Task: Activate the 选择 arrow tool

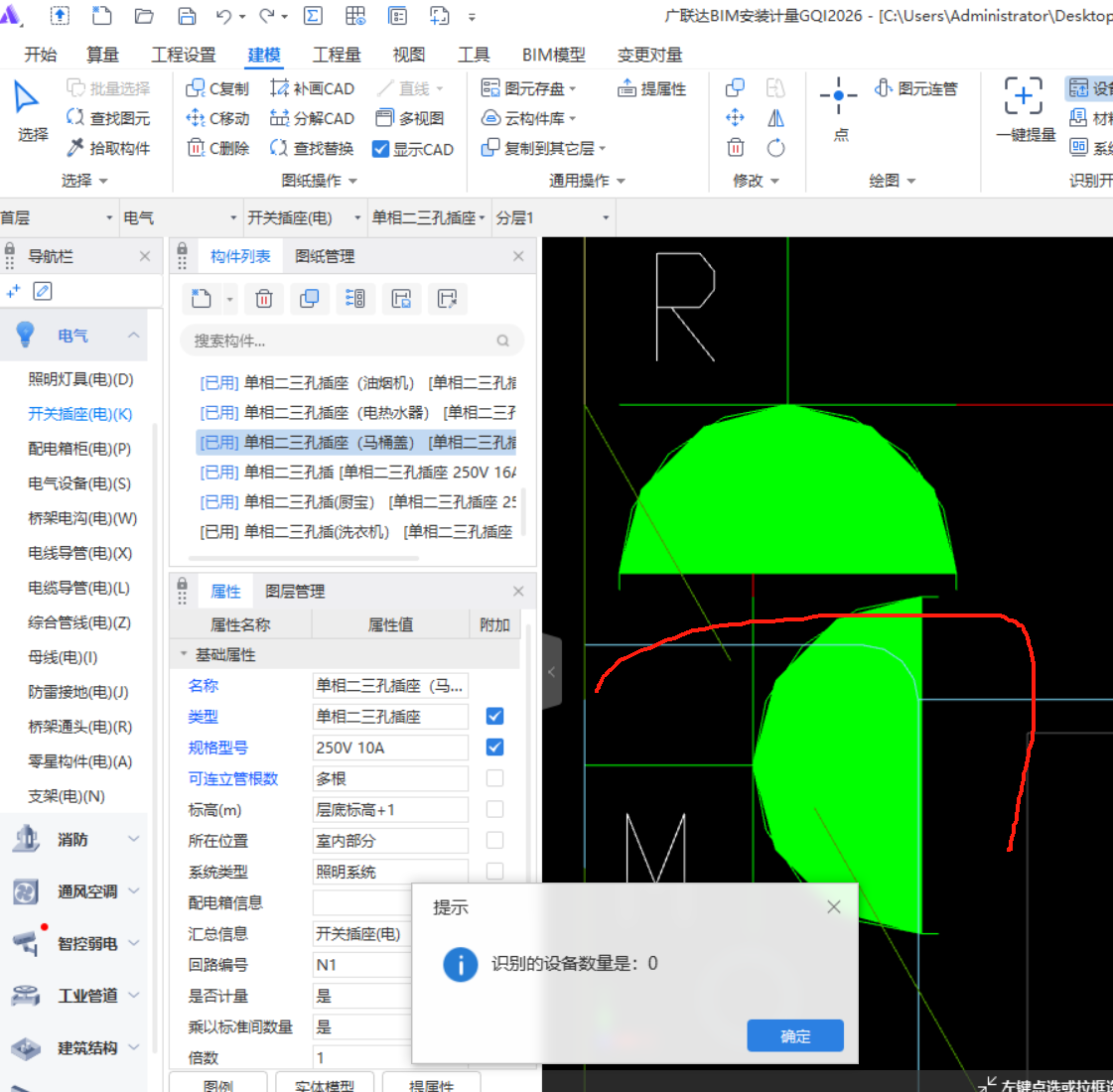Action: [32, 111]
